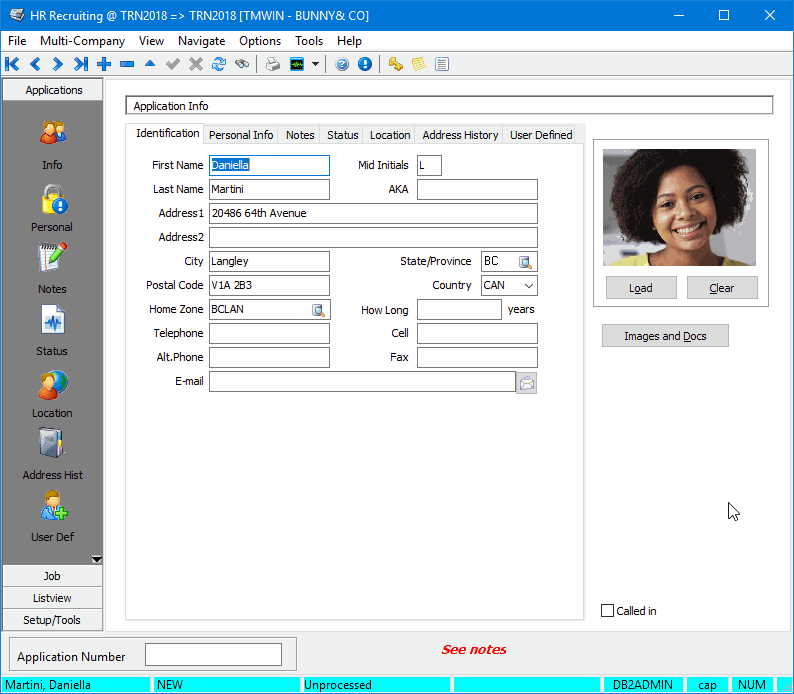Viewport: 794px width, 694px height.
Task: Click the blue plus add record icon
Action: click(104, 64)
